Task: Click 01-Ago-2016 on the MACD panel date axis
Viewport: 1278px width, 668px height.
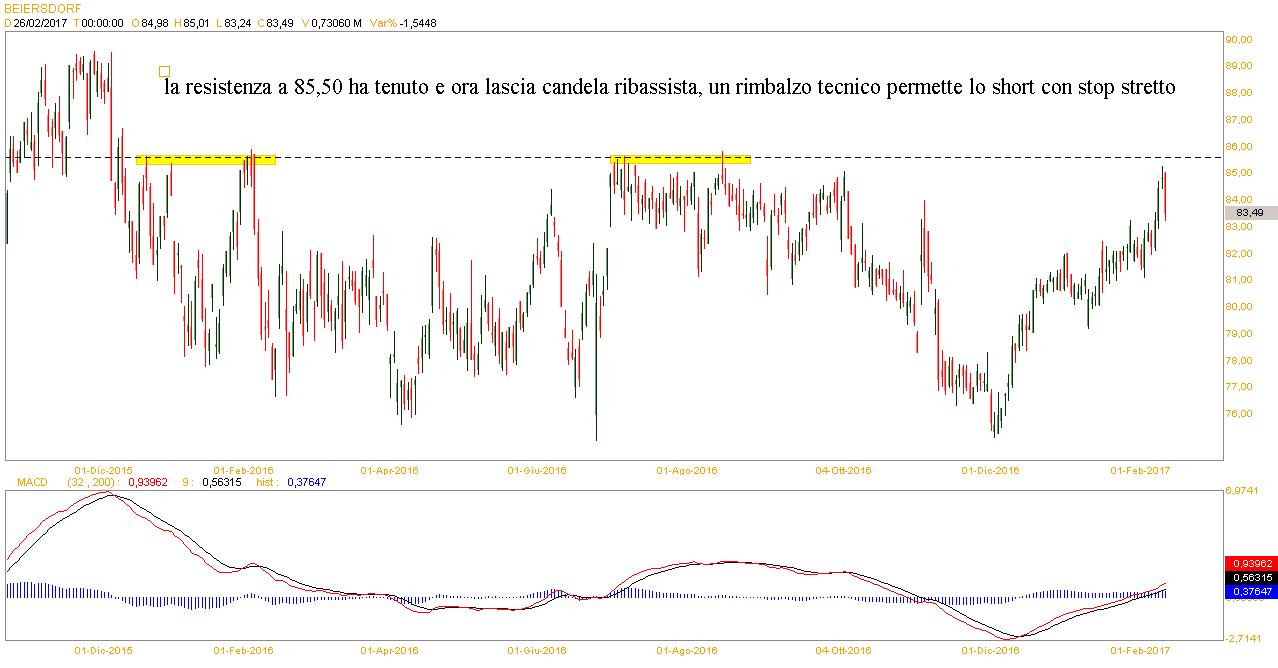Action: tap(687, 650)
